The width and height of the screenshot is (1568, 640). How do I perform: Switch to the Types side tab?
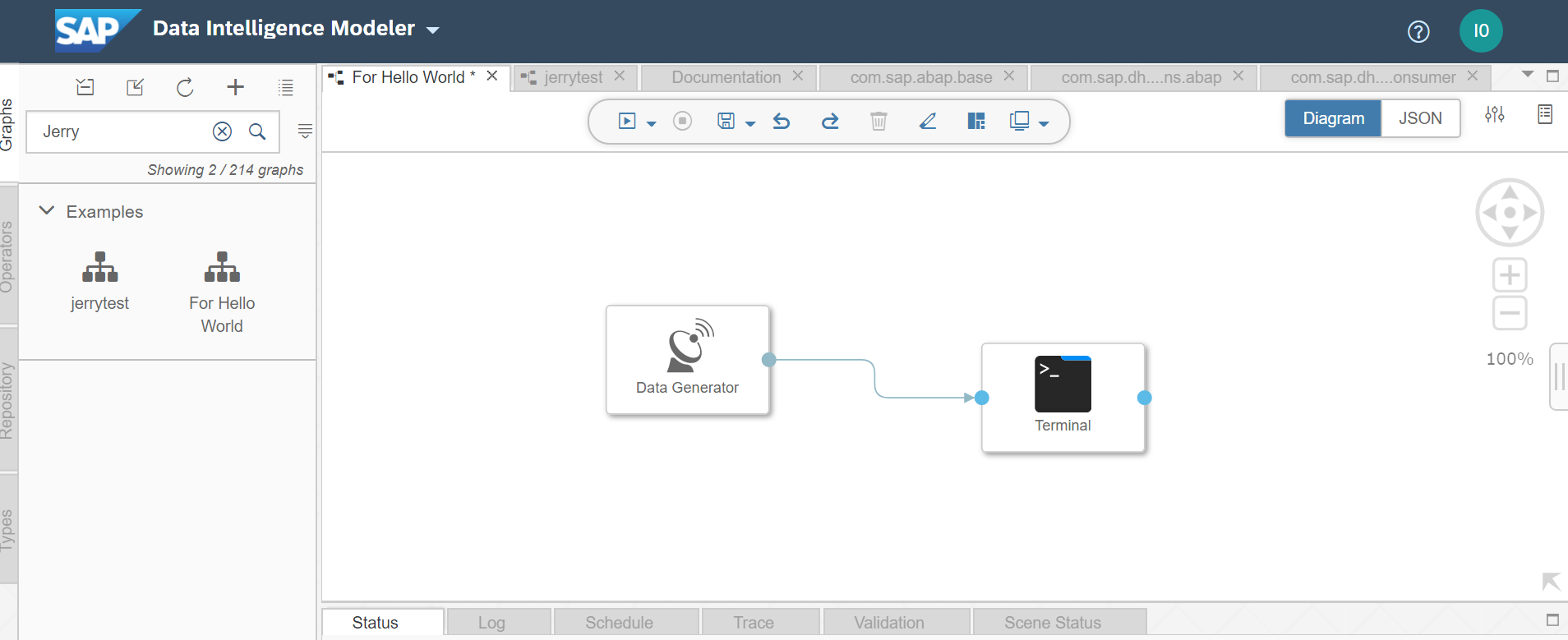pos(8,530)
